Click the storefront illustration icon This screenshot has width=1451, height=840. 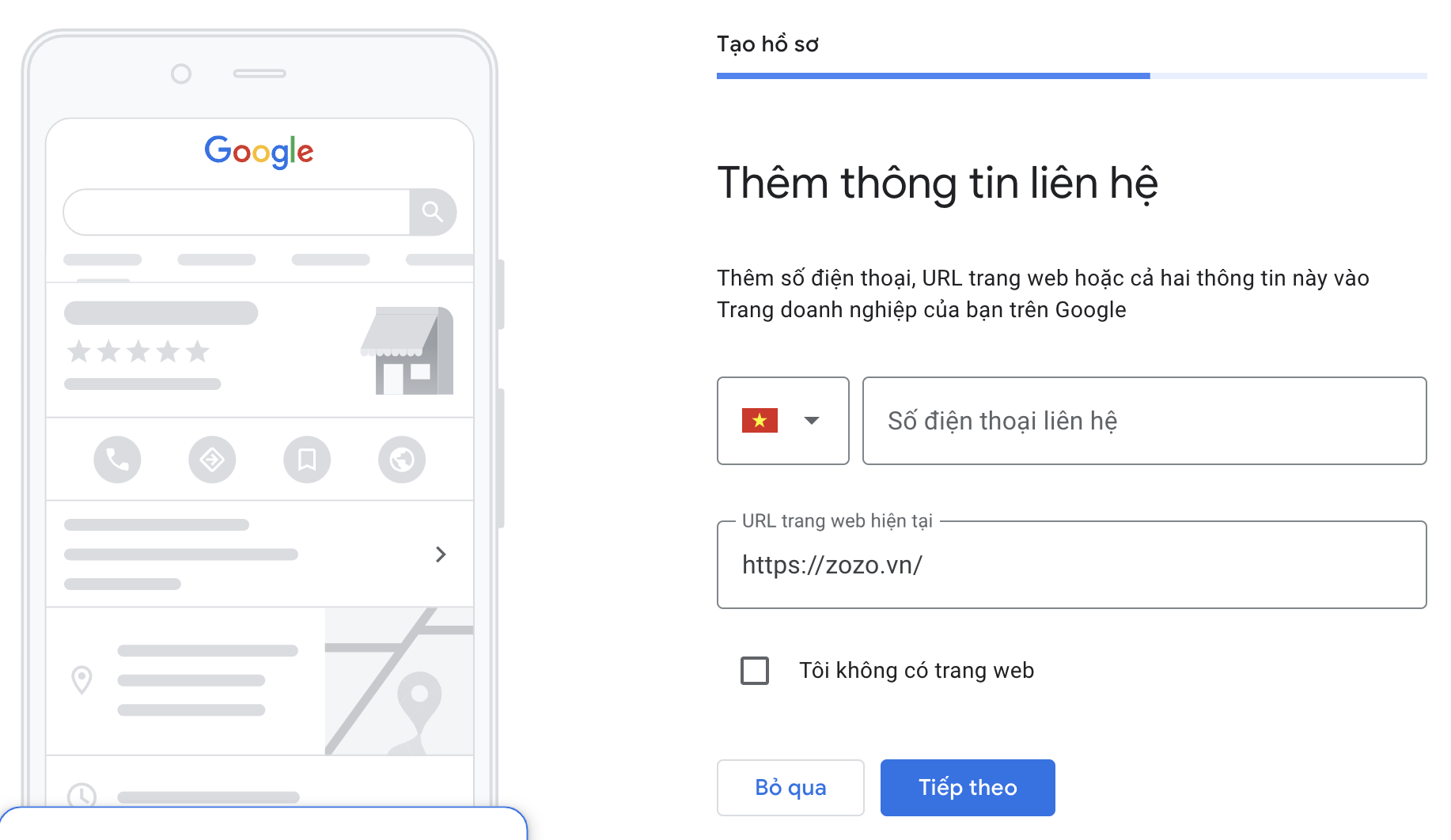point(407,350)
